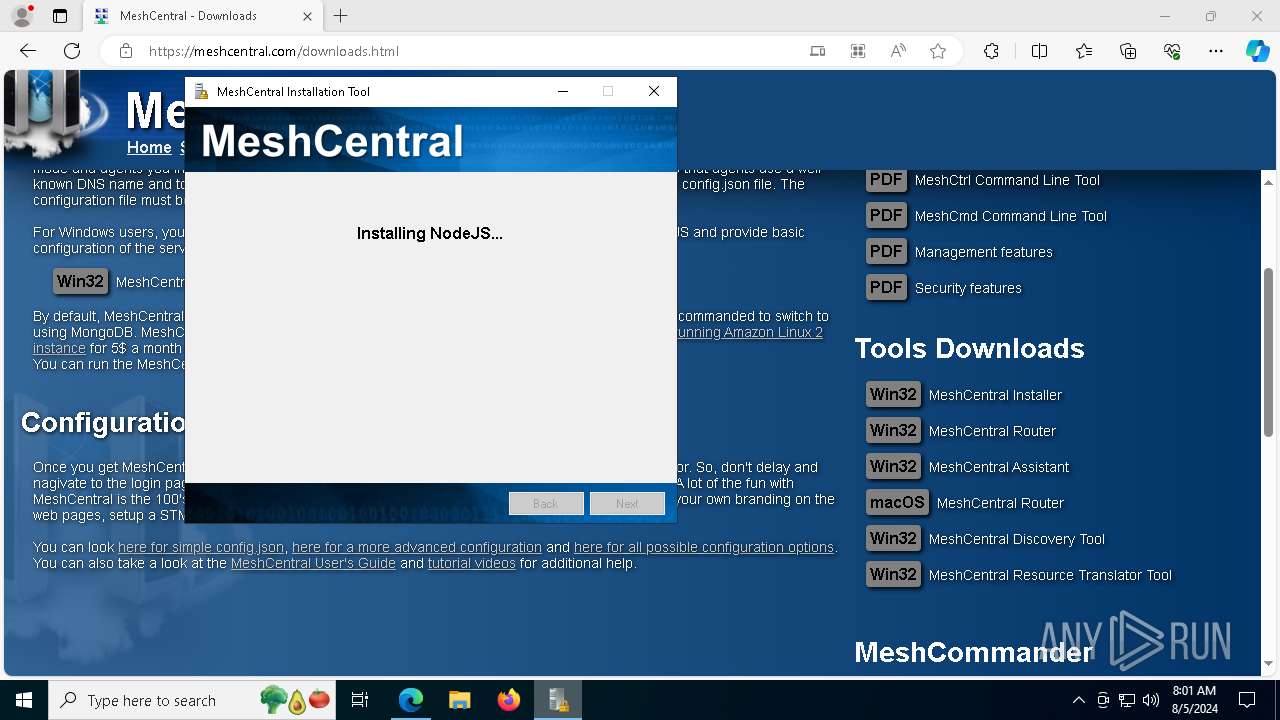Open the Collections icon

tap(1128, 51)
